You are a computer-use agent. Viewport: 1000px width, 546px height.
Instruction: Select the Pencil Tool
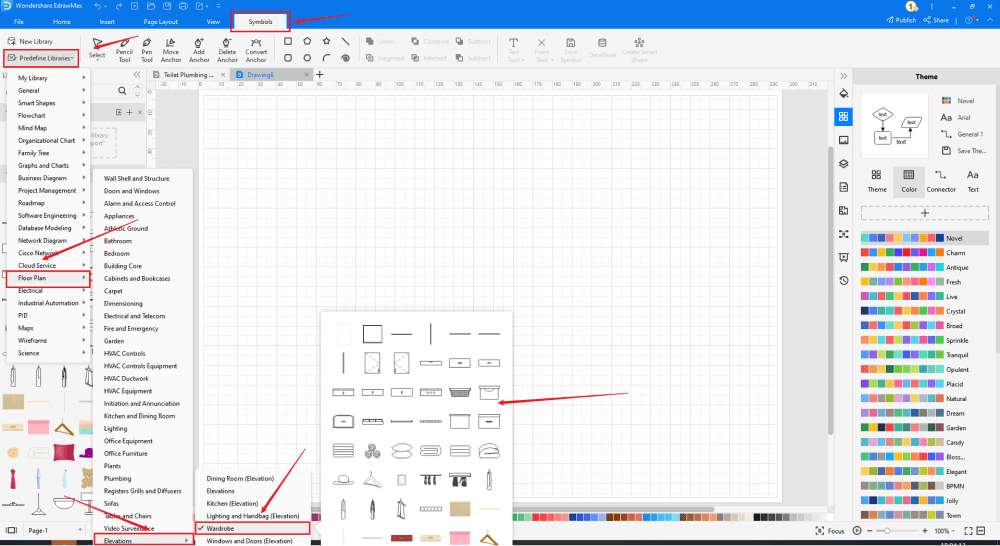click(x=124, y=50)
